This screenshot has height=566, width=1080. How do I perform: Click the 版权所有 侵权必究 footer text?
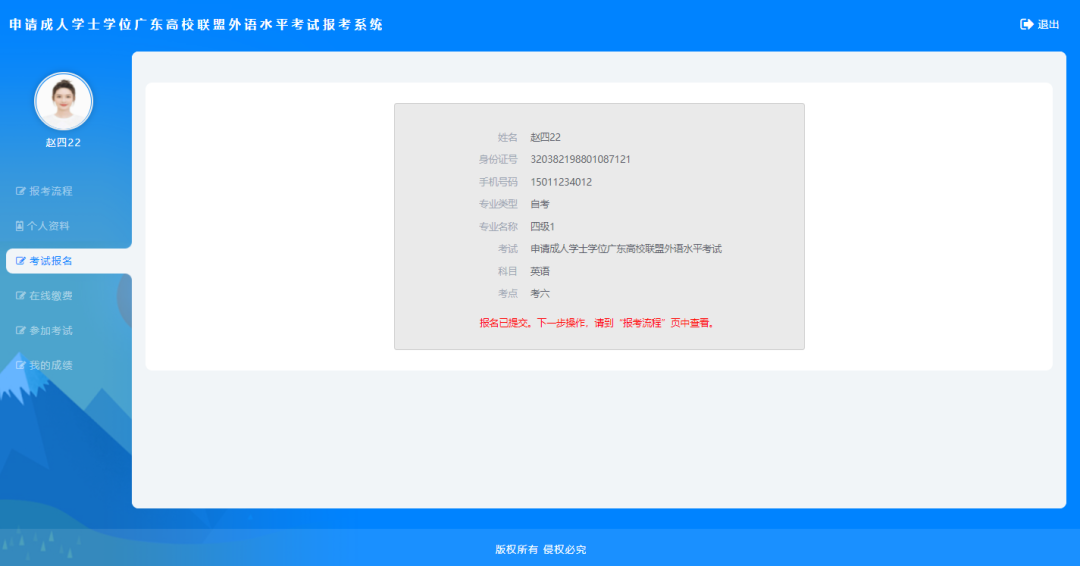click(x=540, y=549)
